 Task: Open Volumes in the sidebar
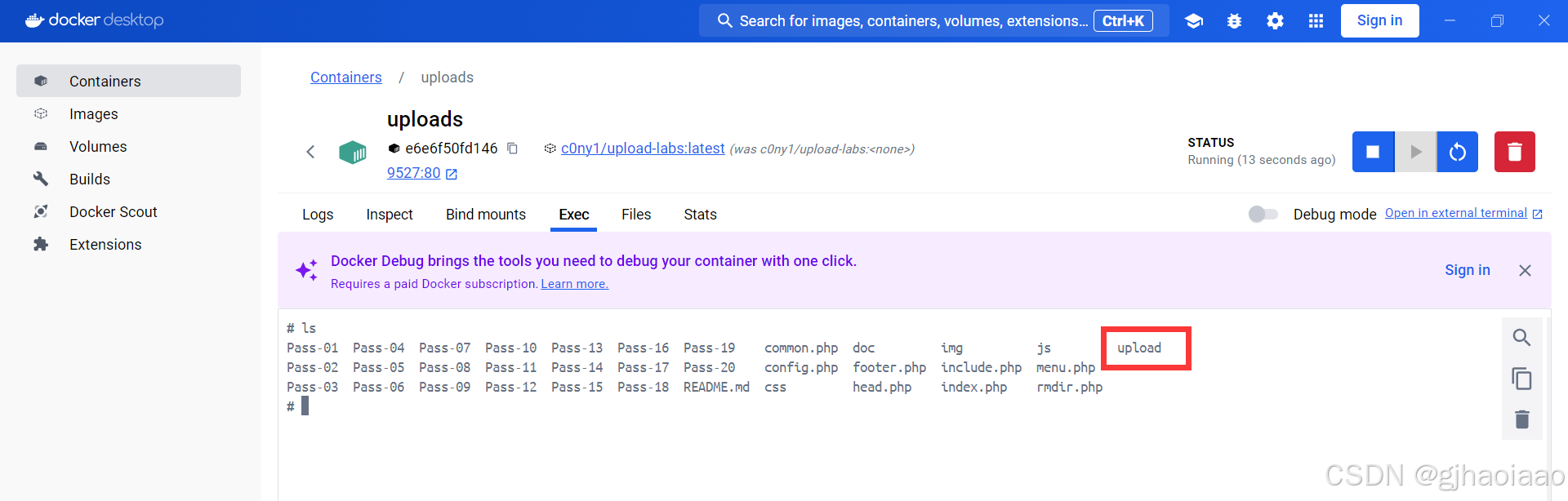pos(128,146)
